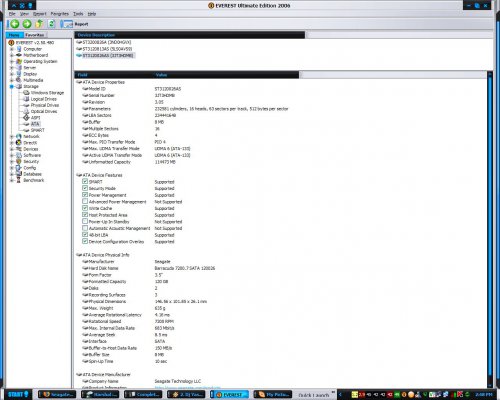
Task: Toggle the 48-bit LBA checkbox
Action: coord(85,235)
